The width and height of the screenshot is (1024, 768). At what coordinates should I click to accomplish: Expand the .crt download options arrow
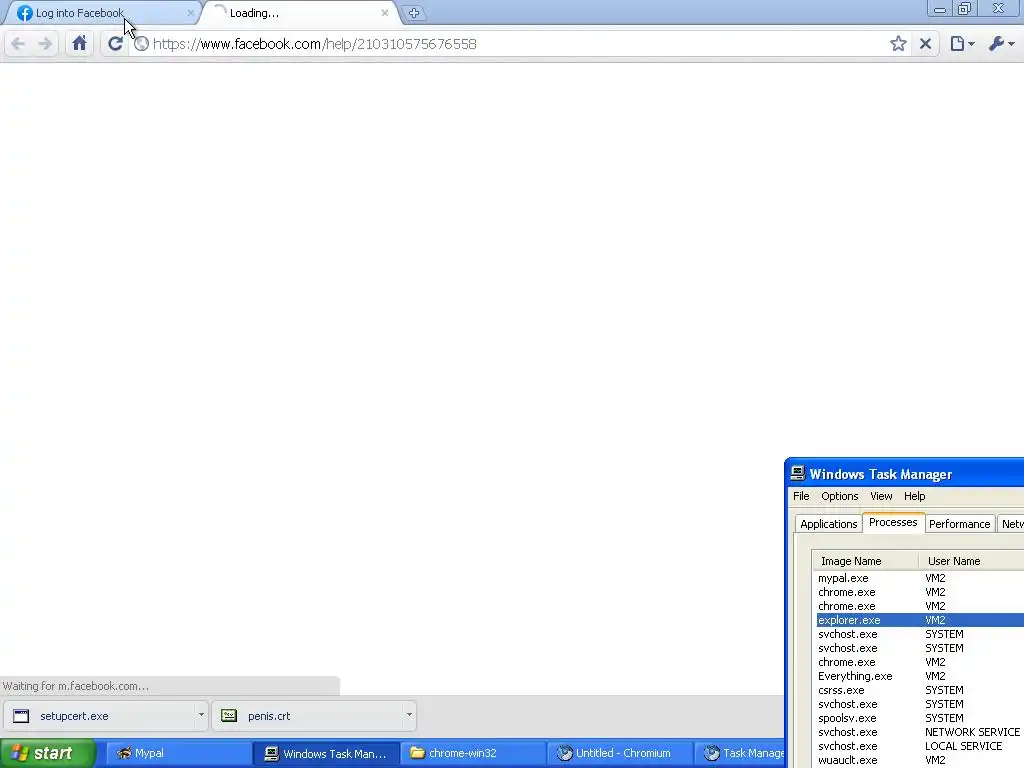409,714
